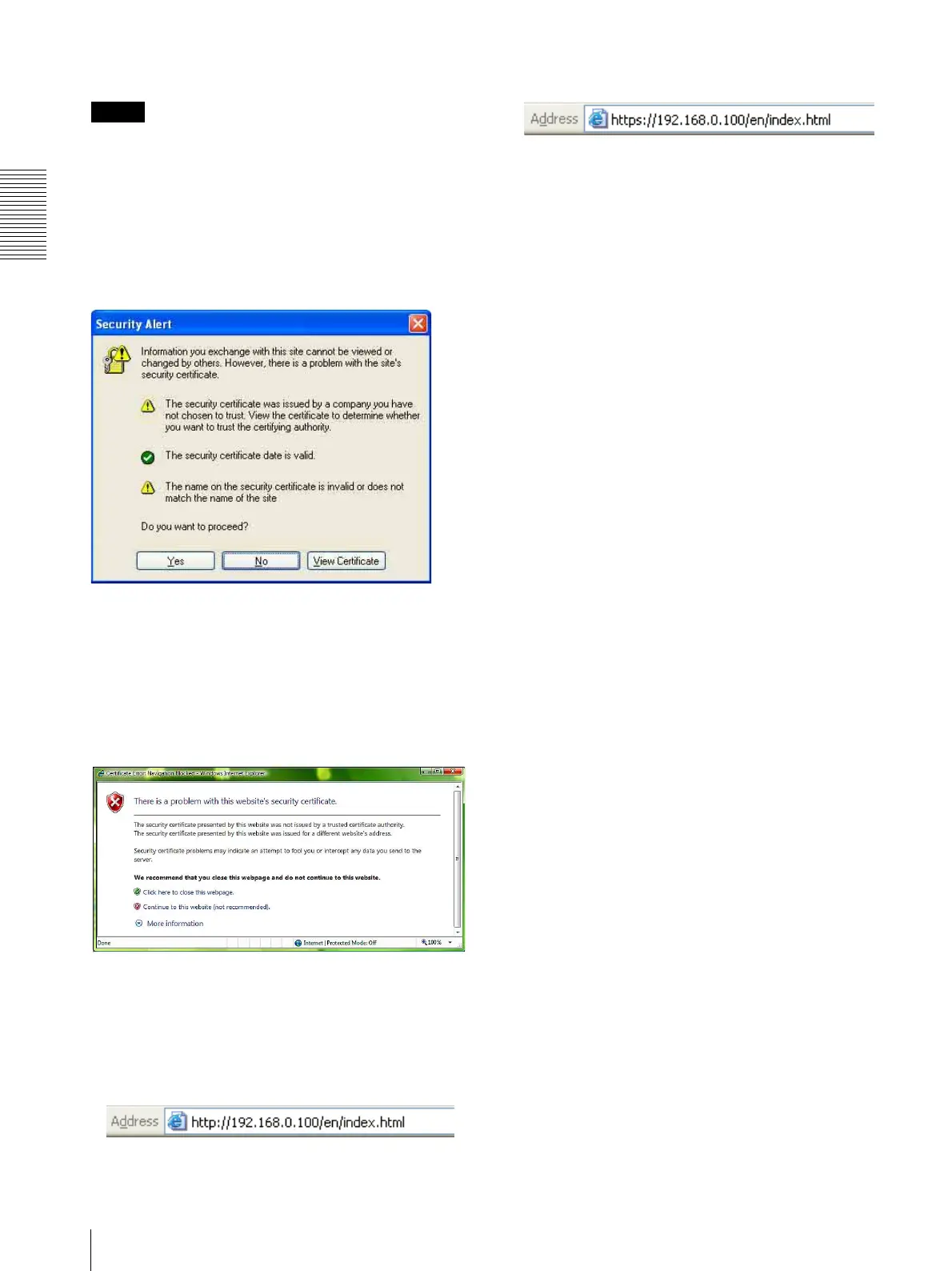The height and width of the screenshot is (1271, 952).
Task: Close the Security Alert dialog with X
Action: point(418,323)
